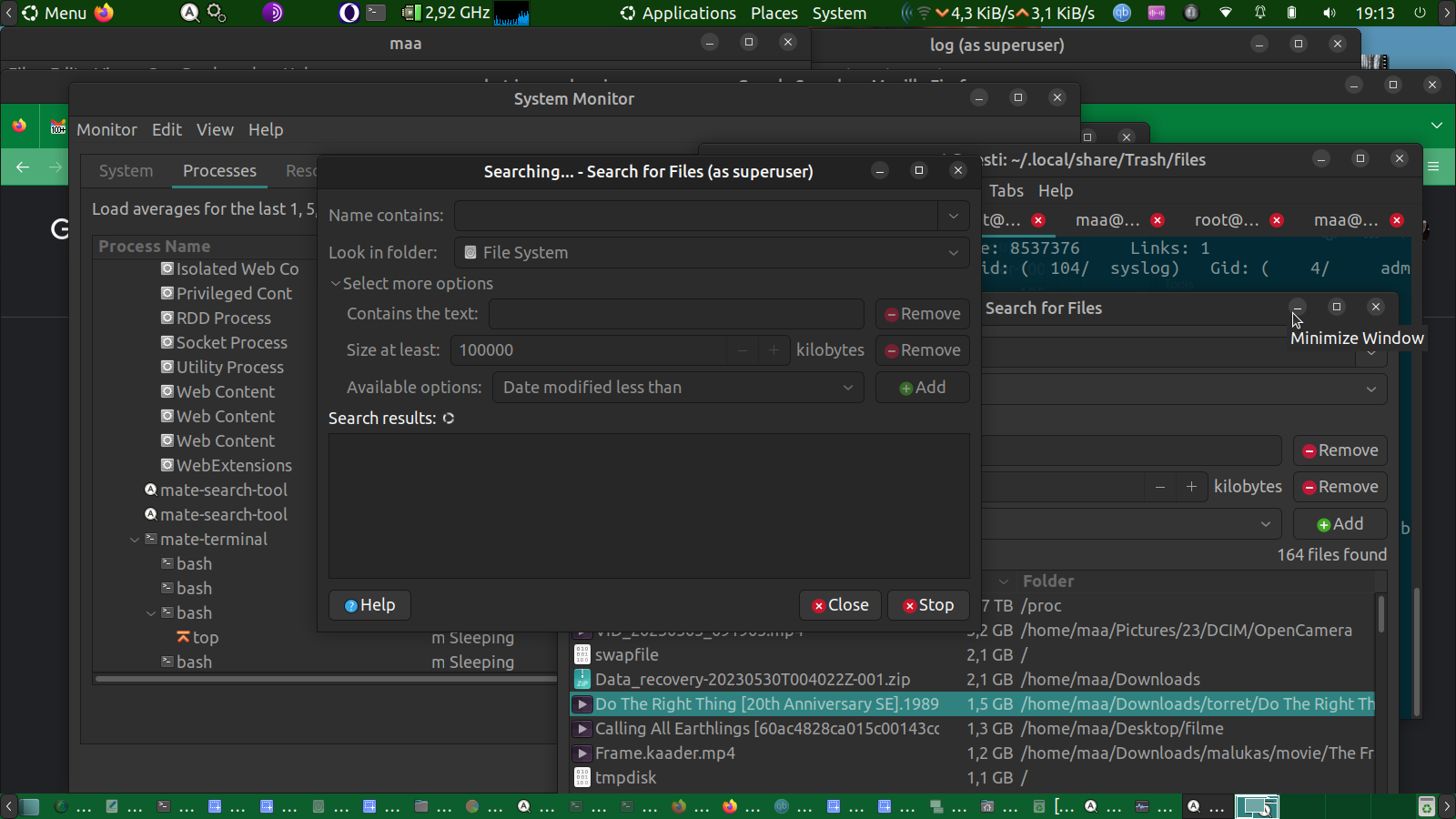The width and height of the screenshot is (1456, 819).
Task: Click the volume icon in the system tray
Action: 1330,13
